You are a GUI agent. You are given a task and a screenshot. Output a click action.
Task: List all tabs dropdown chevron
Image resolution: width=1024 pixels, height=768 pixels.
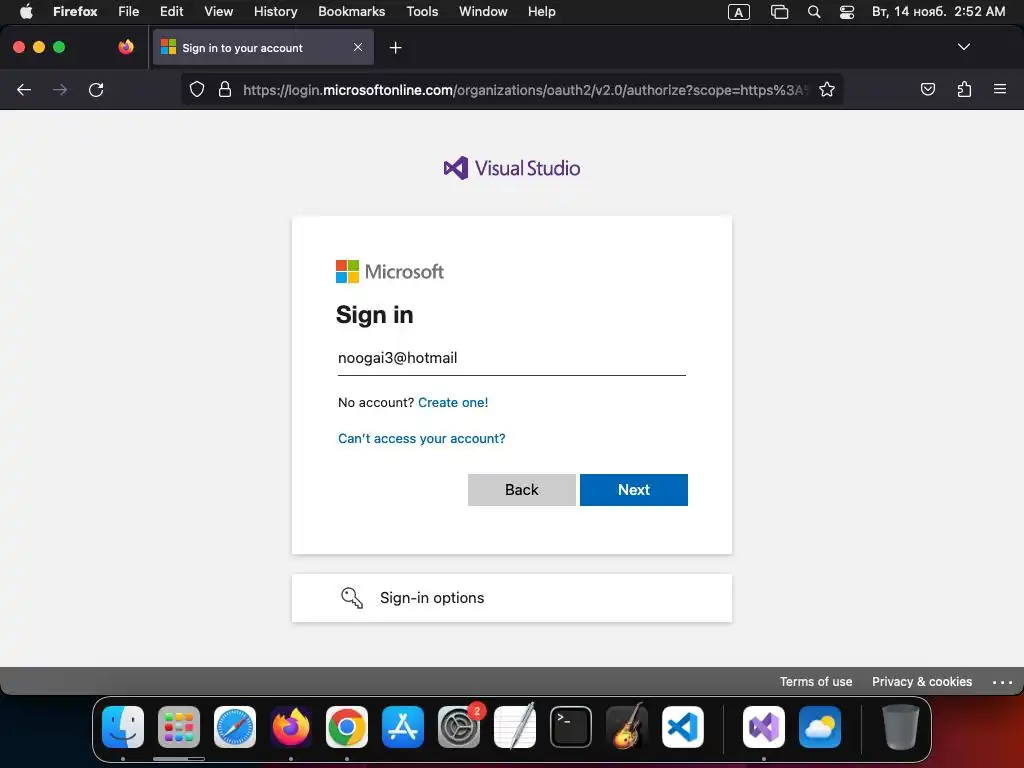(x=963, y=47)
